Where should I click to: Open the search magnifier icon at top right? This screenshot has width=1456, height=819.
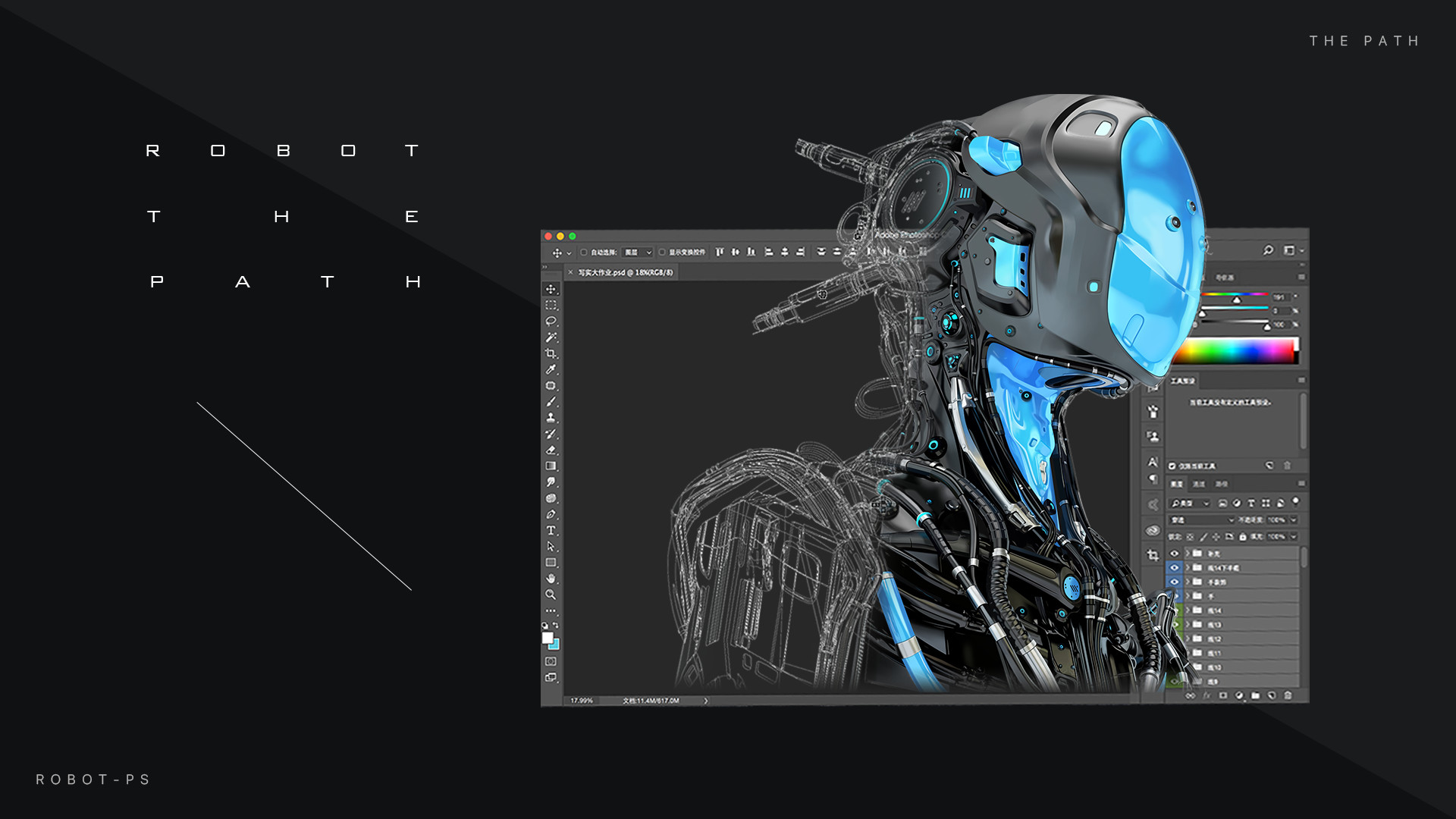click(x=1268, y=250)
